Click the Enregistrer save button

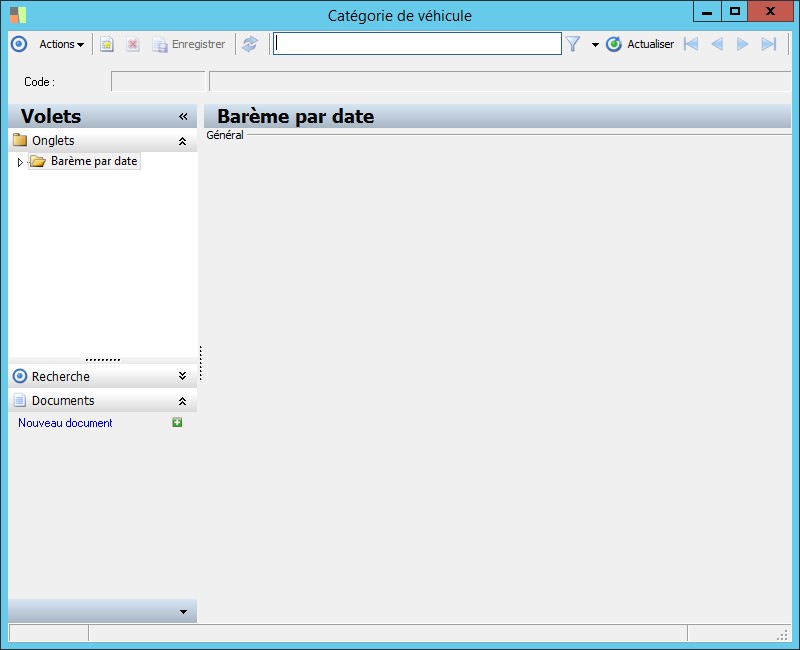click(189, 44)
